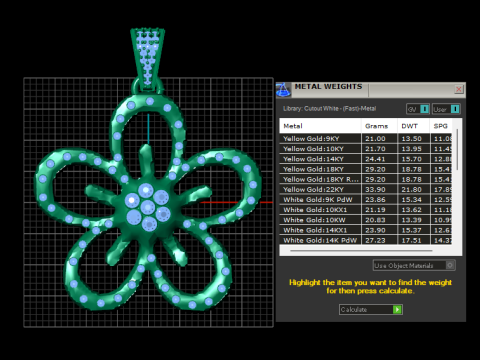Select the center gemstone of the flower
The height and width of the screenshot is (360, 480).
[147, 207]
